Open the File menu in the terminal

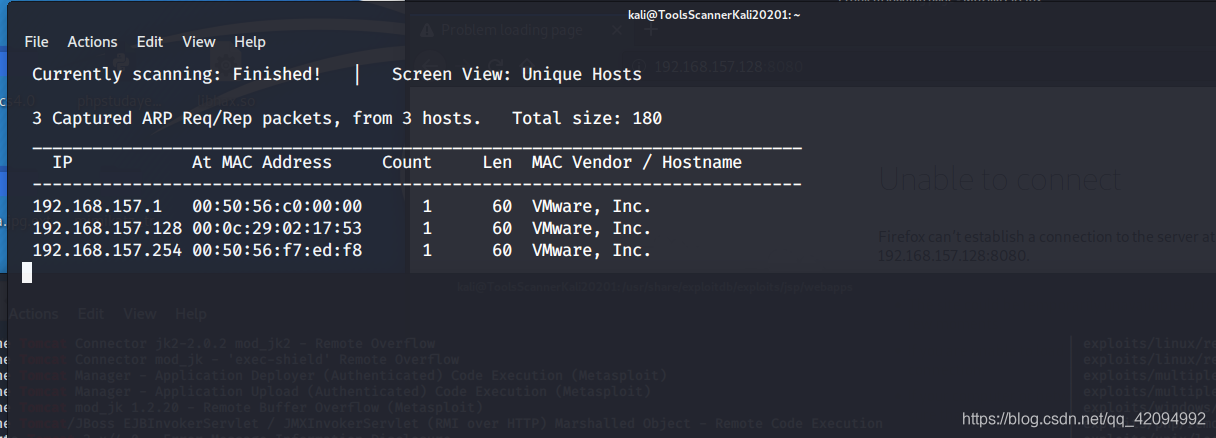tap(36, 42)
